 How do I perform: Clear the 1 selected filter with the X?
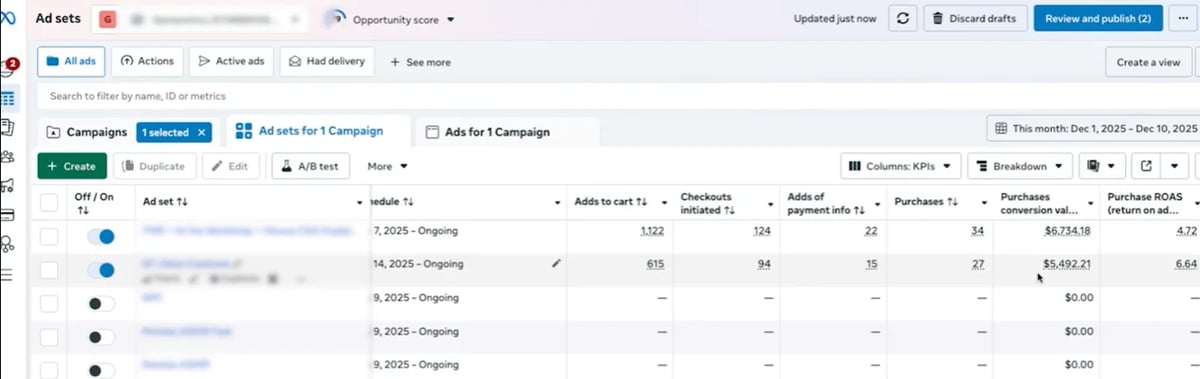pos(202,132)
